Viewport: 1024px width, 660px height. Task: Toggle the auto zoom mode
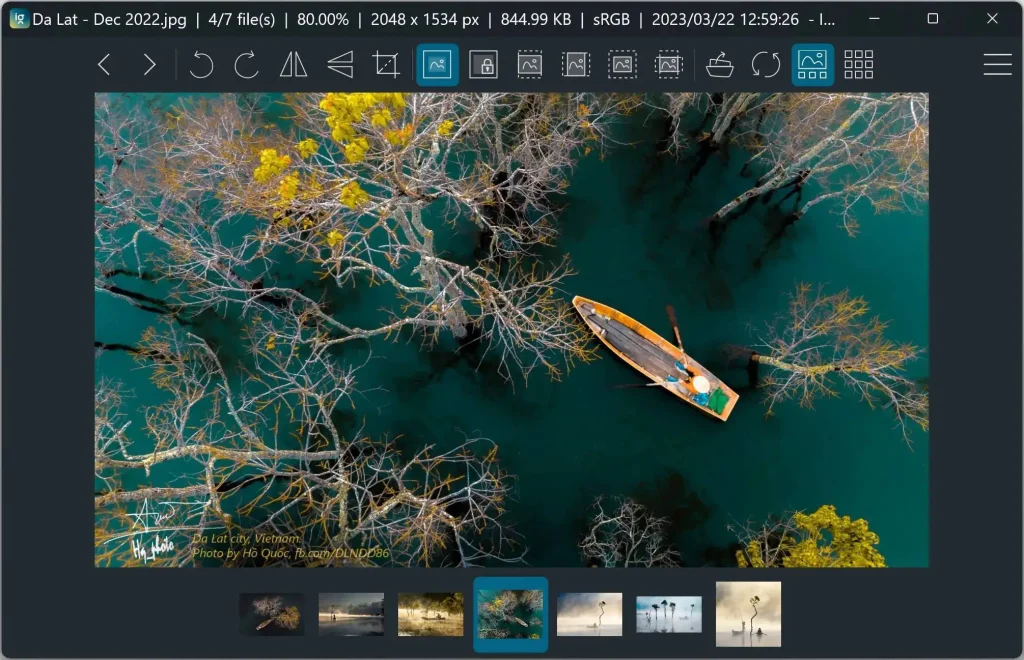(x=437, y=65)
